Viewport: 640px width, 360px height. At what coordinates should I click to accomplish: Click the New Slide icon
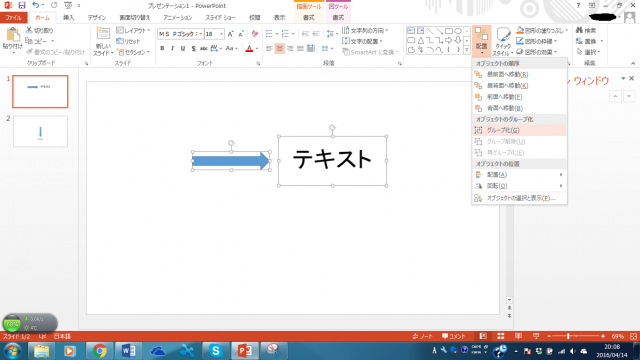102,34
